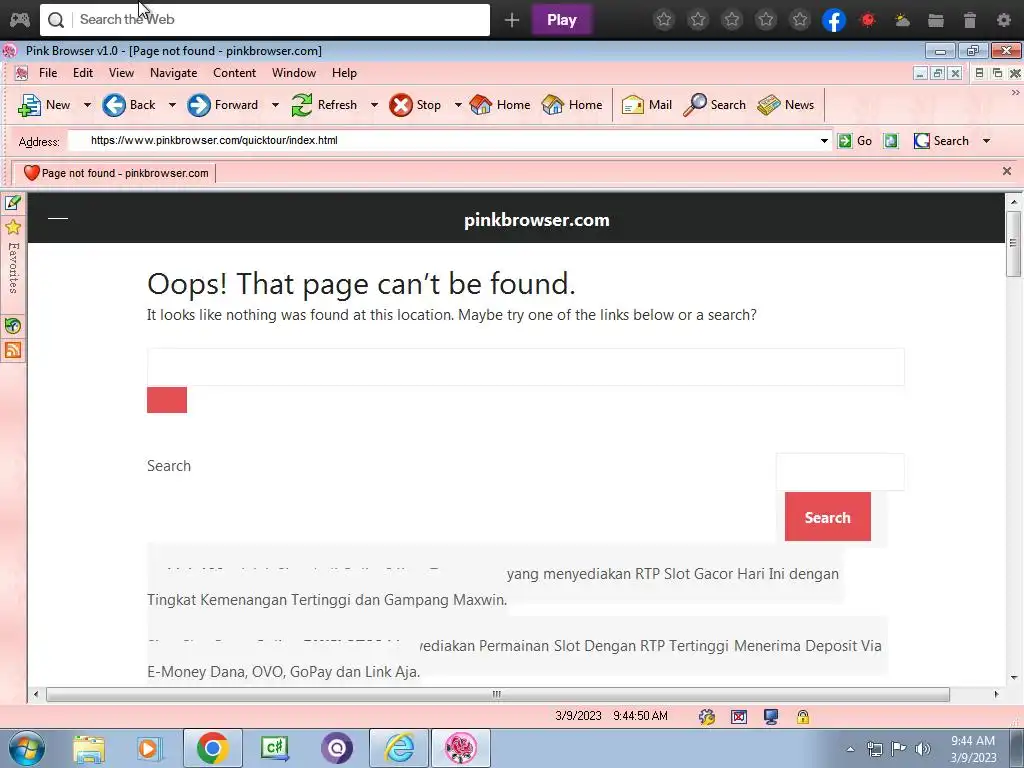The height and width of the screenshot is (768, 1024).
Task: Open the Help menu
Action: 344,73
